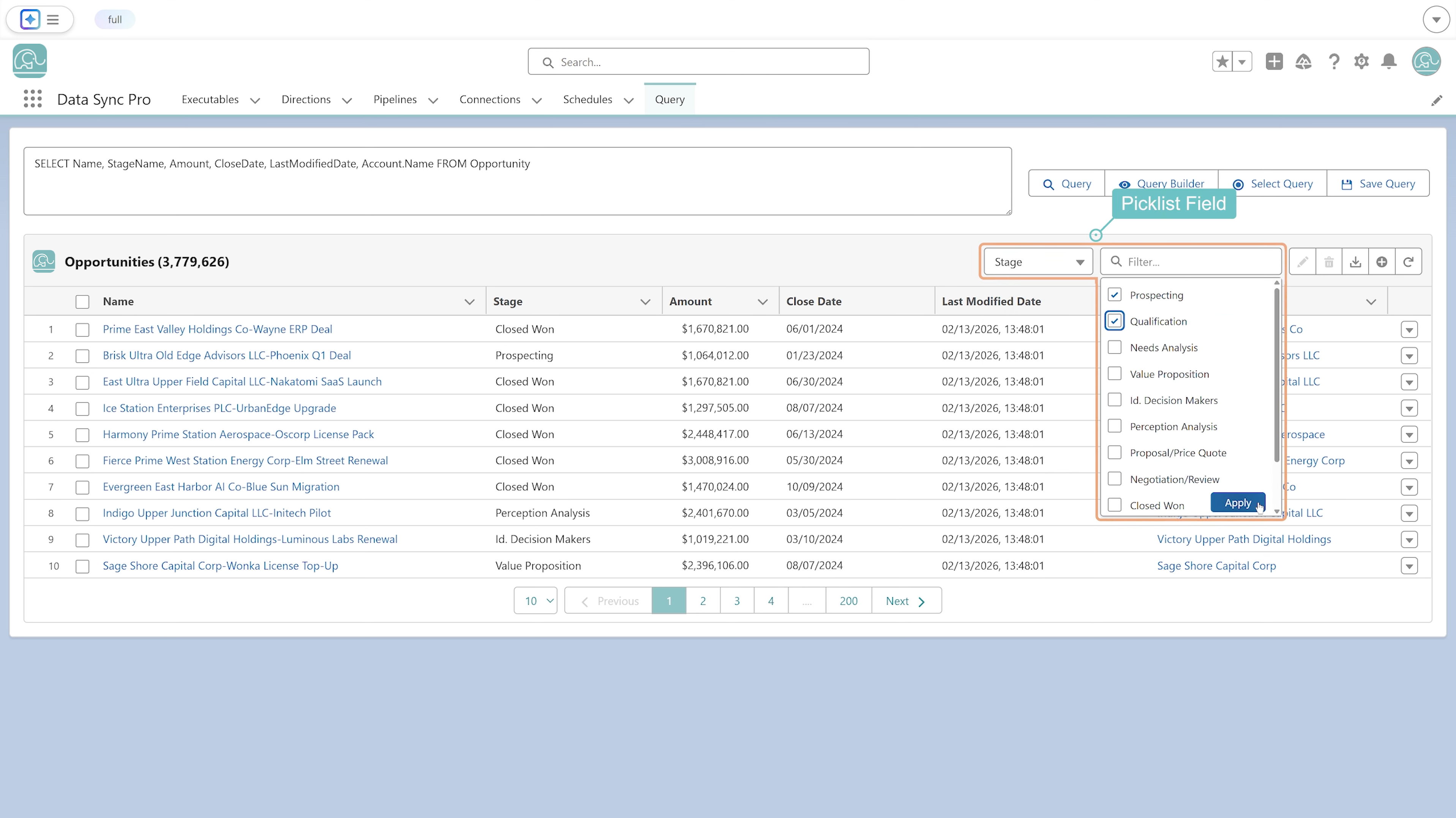The image size is (1456, 818).
Task: Click the add record plus-circle icon
Action: coord(1382,262)
